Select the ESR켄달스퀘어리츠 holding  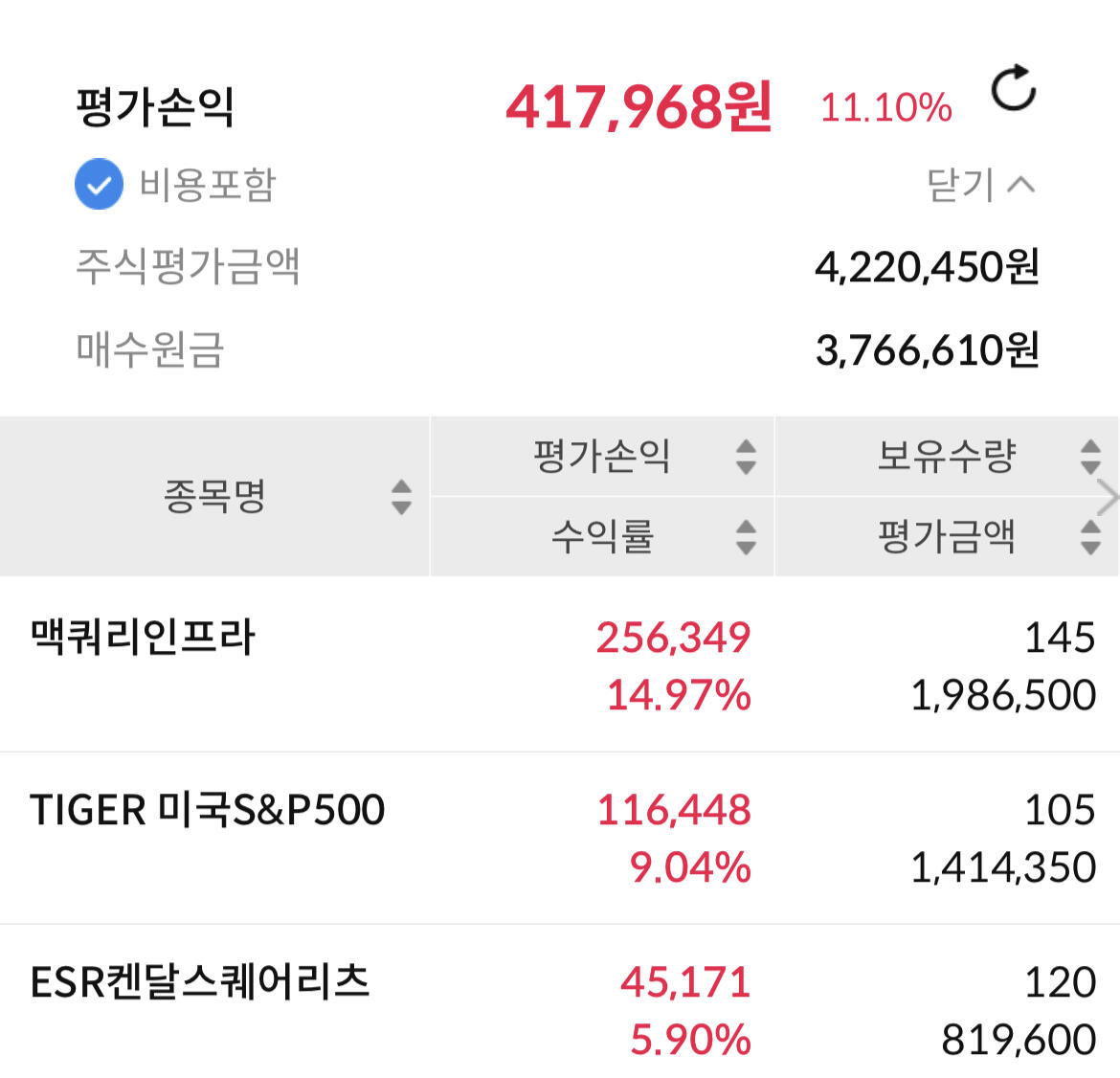point(200,982)
